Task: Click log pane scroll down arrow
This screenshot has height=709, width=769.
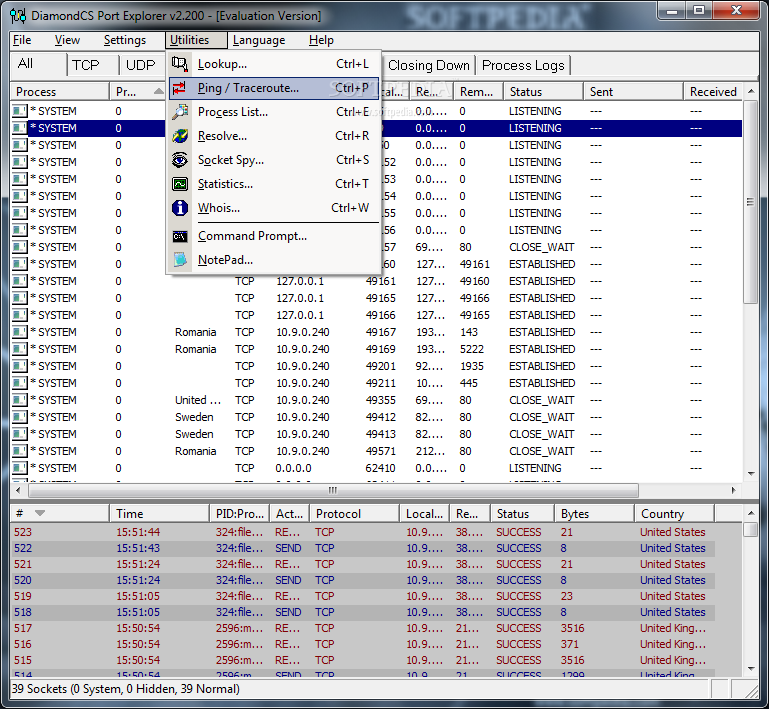Action: click(x=751, y=669)
